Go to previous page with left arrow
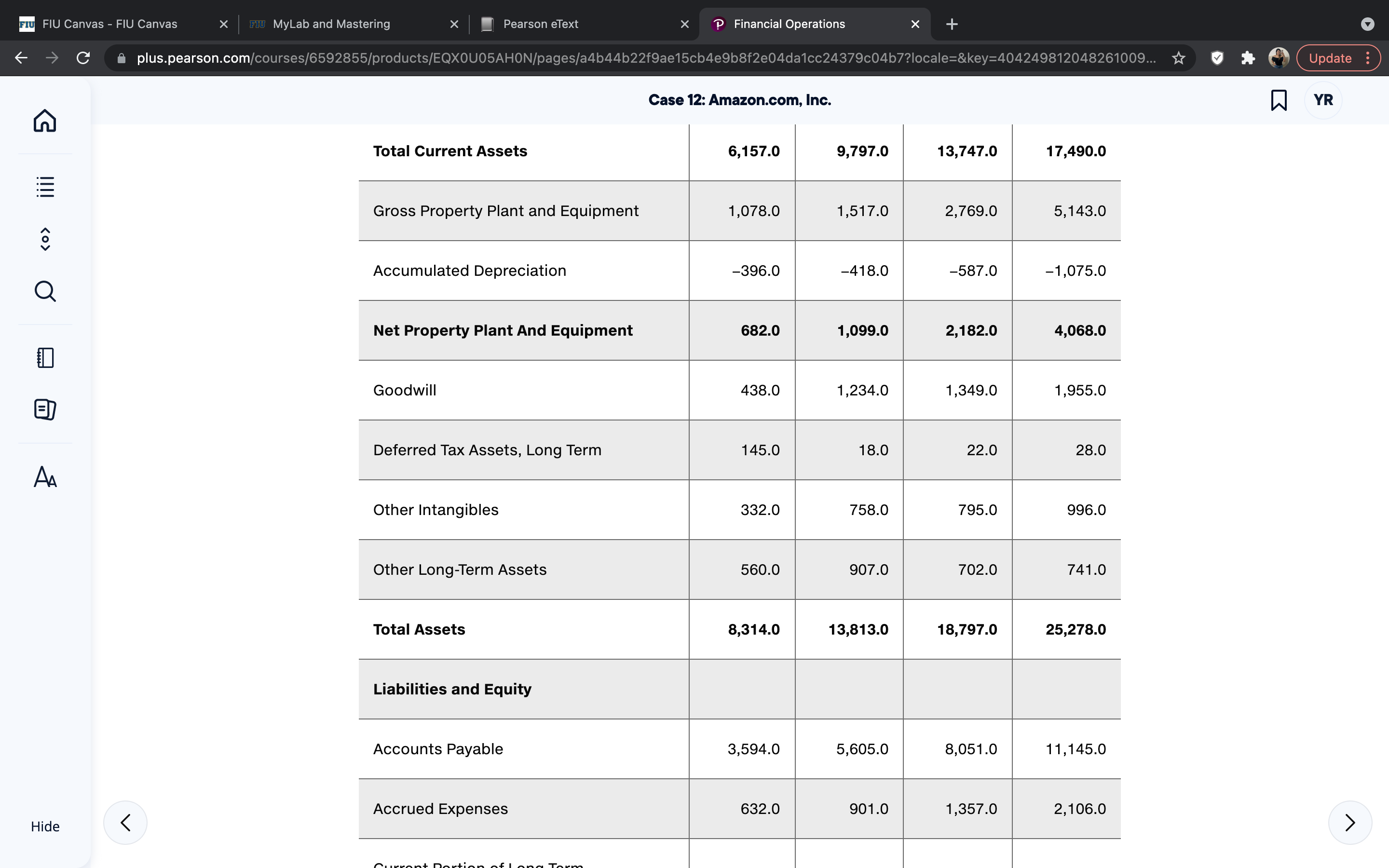The width and height of the screenshot is (1389, 868). [125, 823]
